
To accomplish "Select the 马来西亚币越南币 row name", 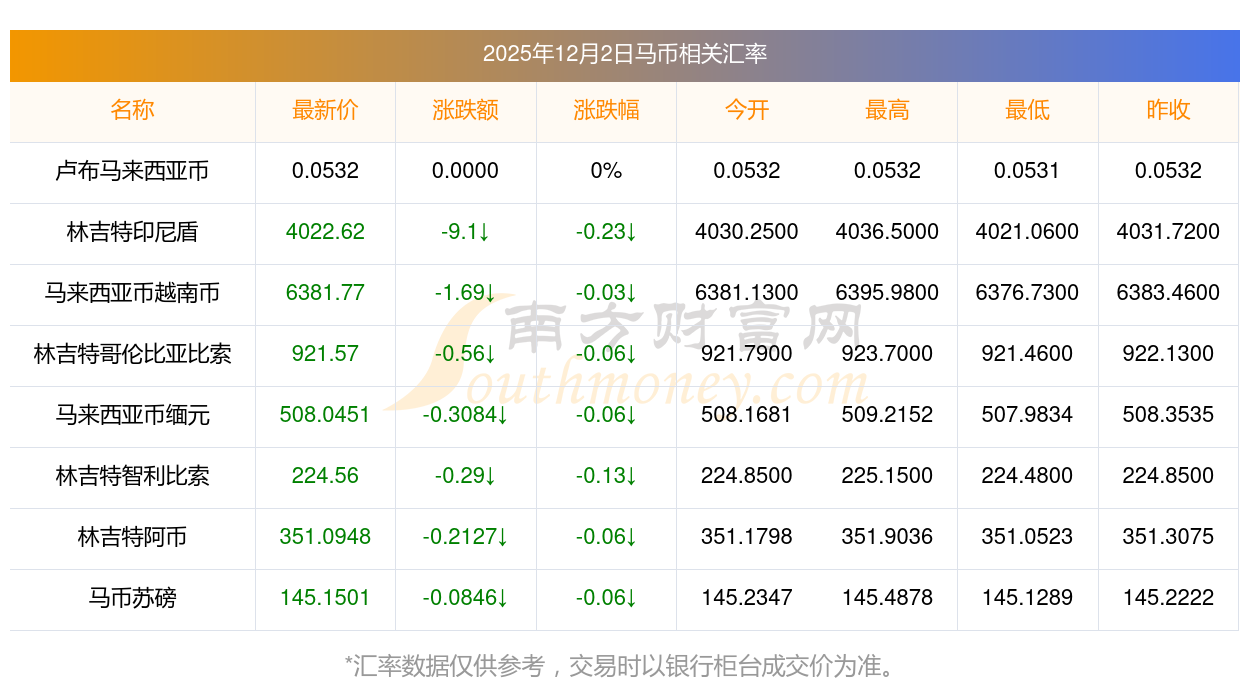I will point(133,293).
